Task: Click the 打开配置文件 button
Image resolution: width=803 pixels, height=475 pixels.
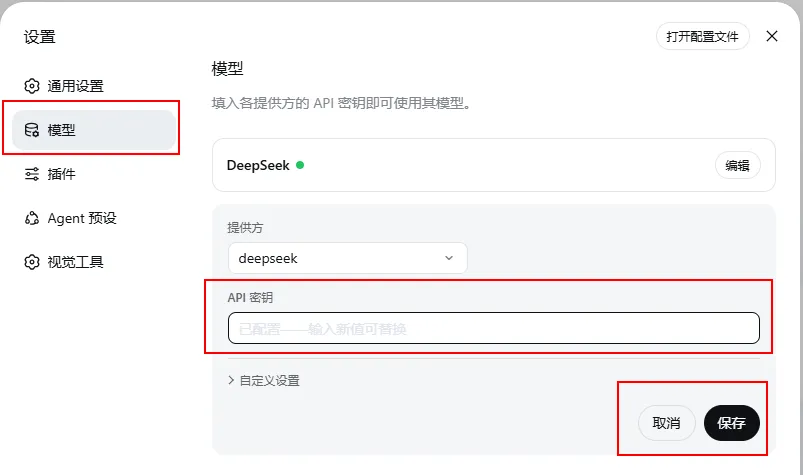Action: point(703,36)
